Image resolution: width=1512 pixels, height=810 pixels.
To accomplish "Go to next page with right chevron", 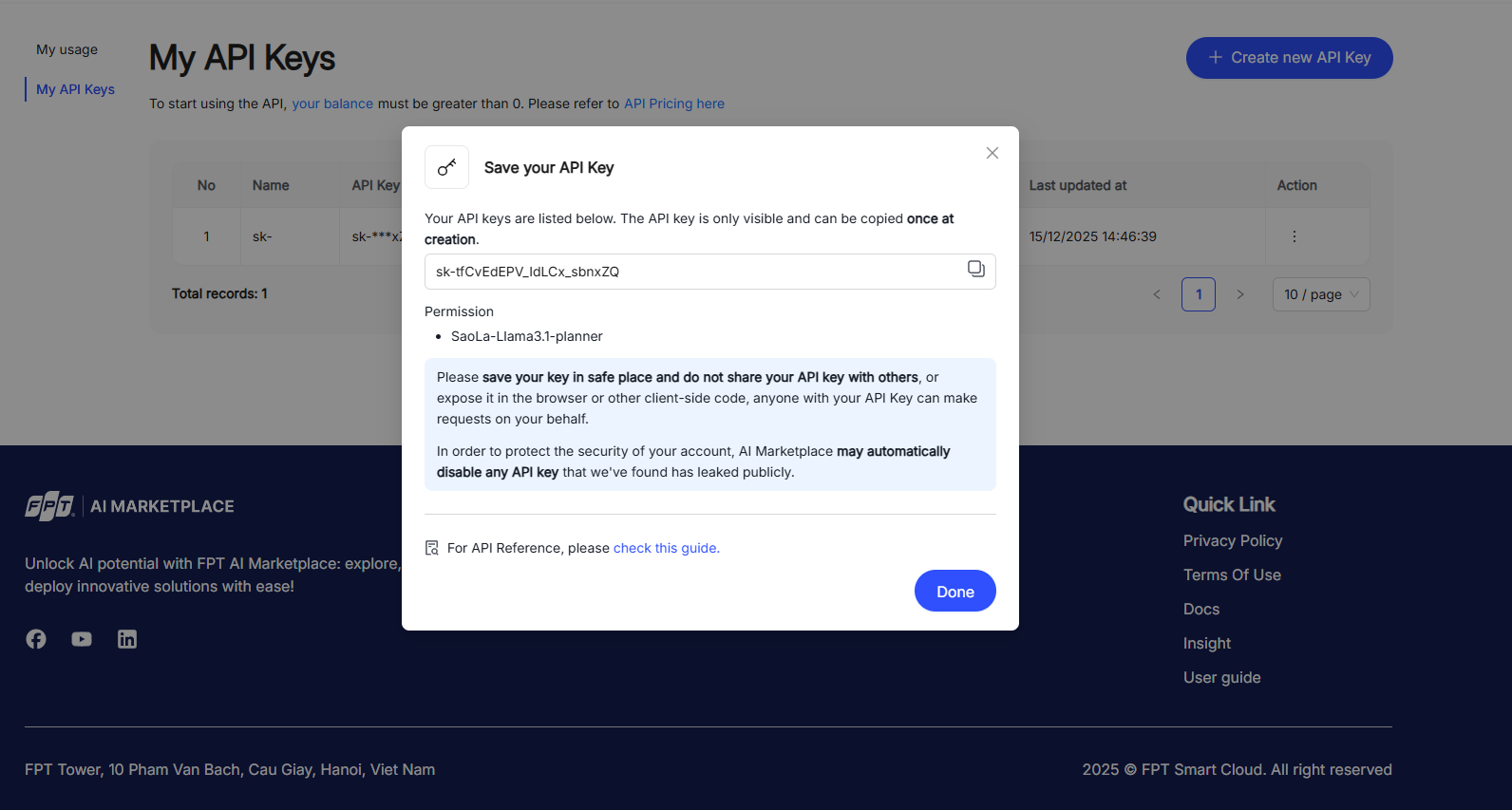I will click(1239, 294).
